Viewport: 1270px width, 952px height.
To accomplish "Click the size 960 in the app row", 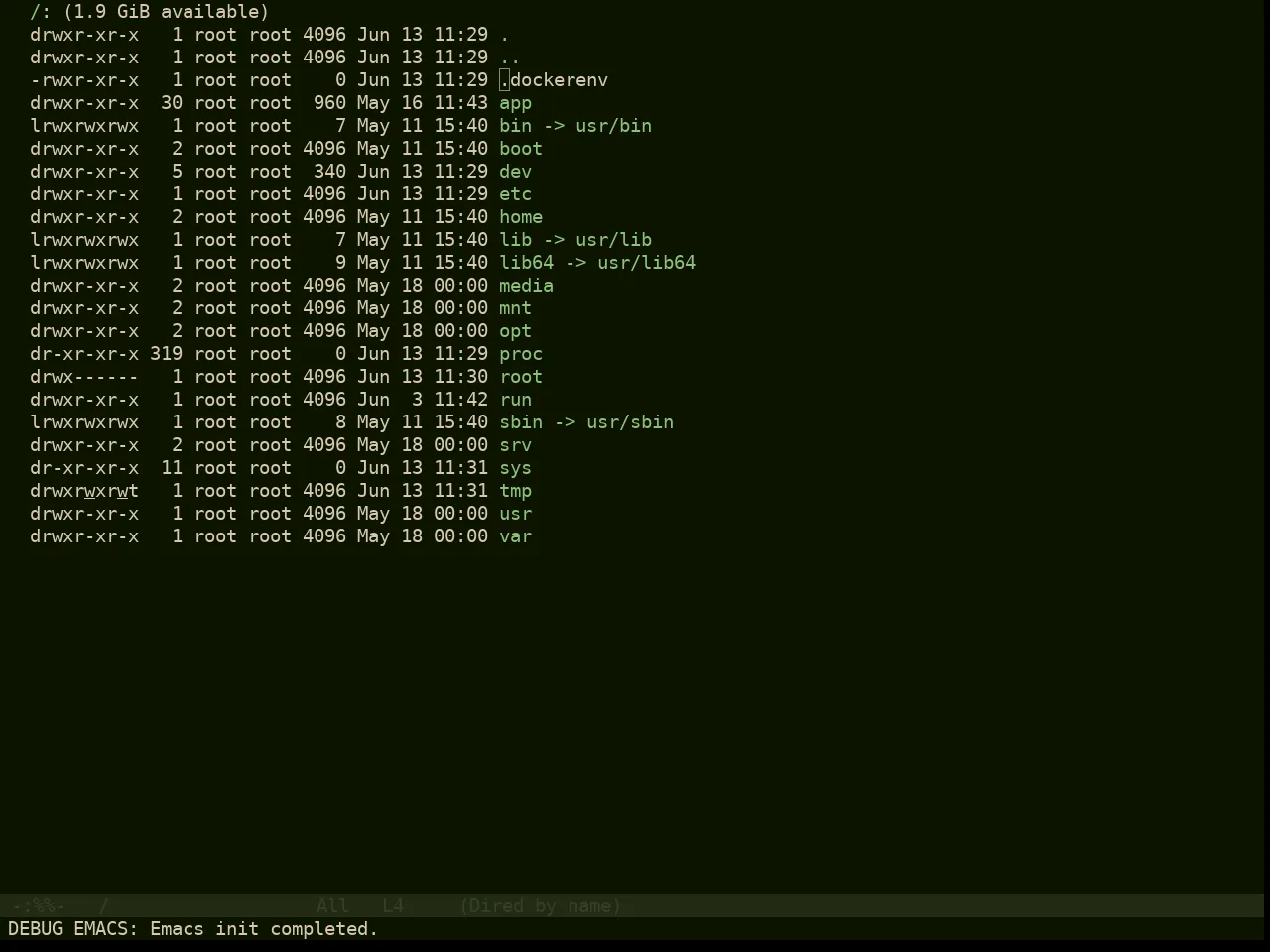I will click(x=329, y=103).
